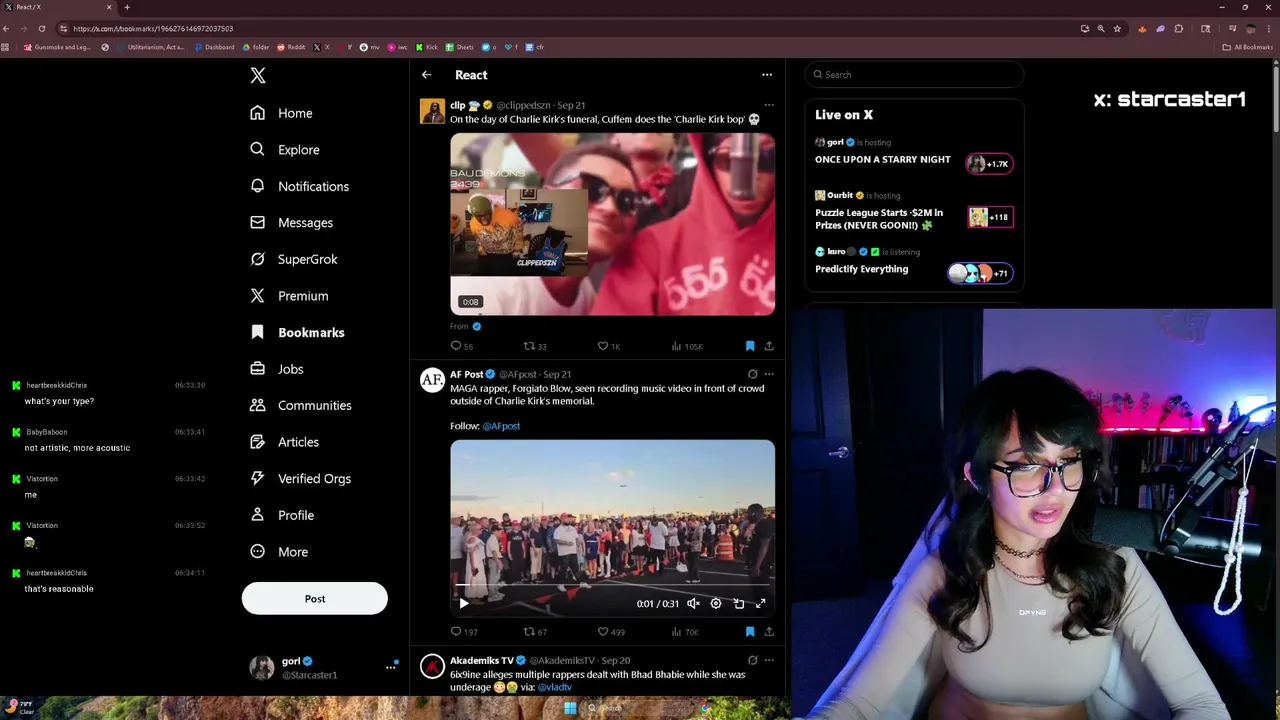
Task: Open a new browser tab
Action: pos(126,7)
